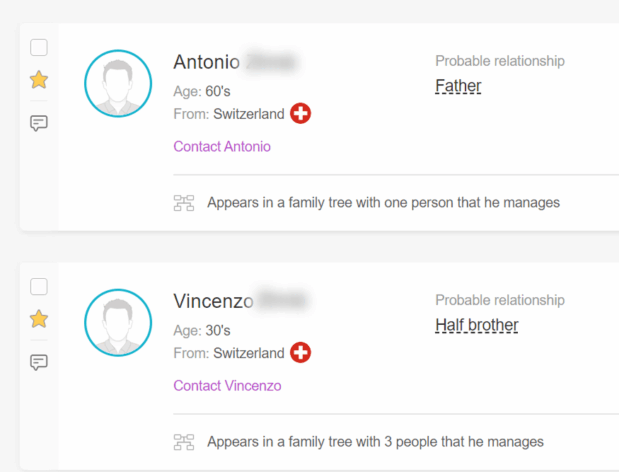Click Vincenzo's profile avatar
The height and width of the screenshot is (472, 619).
(118, 322)
